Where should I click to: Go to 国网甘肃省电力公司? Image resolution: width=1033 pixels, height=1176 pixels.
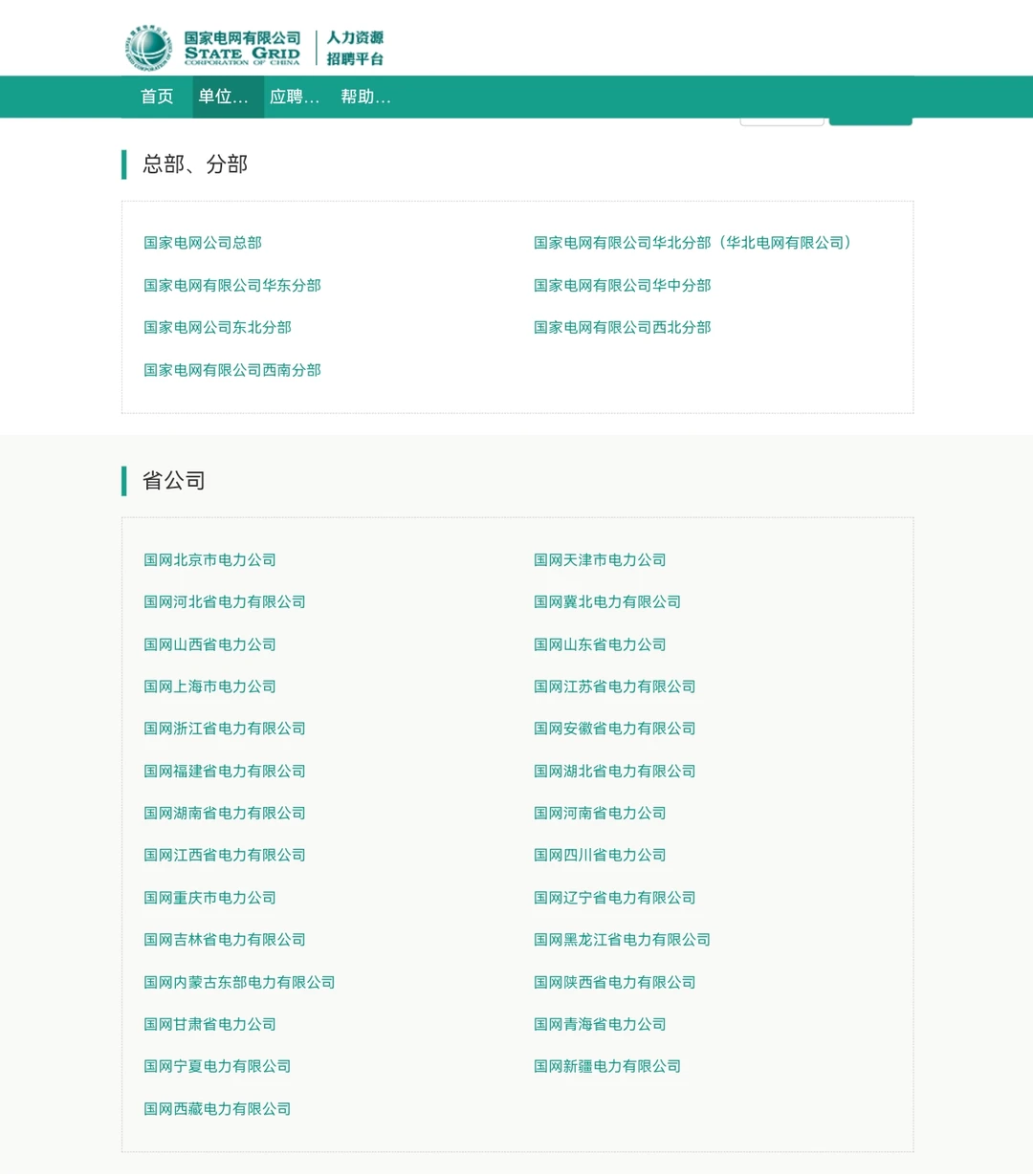click(209, 1024)
